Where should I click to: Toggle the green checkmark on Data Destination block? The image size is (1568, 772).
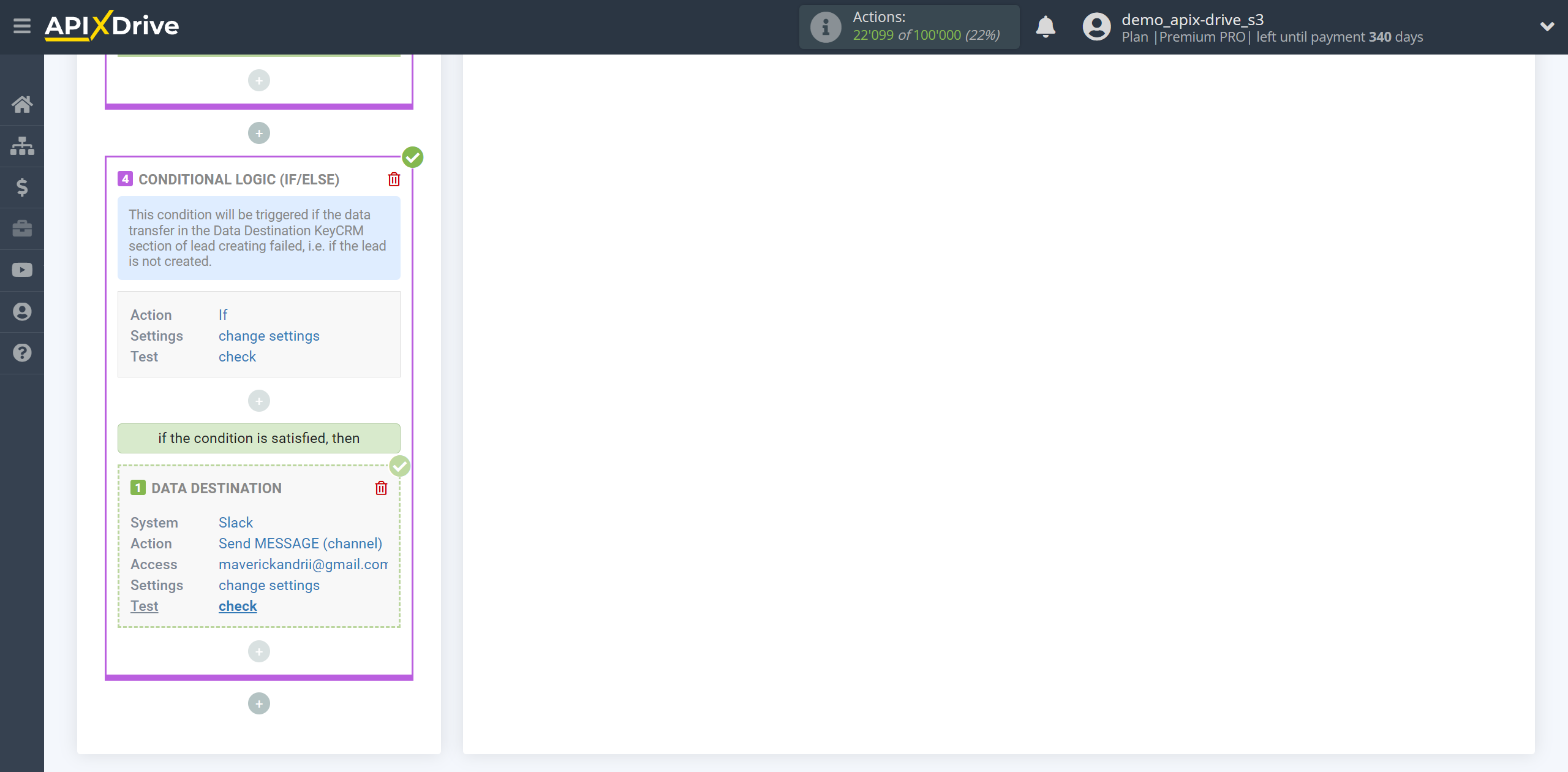click(400, 466)
